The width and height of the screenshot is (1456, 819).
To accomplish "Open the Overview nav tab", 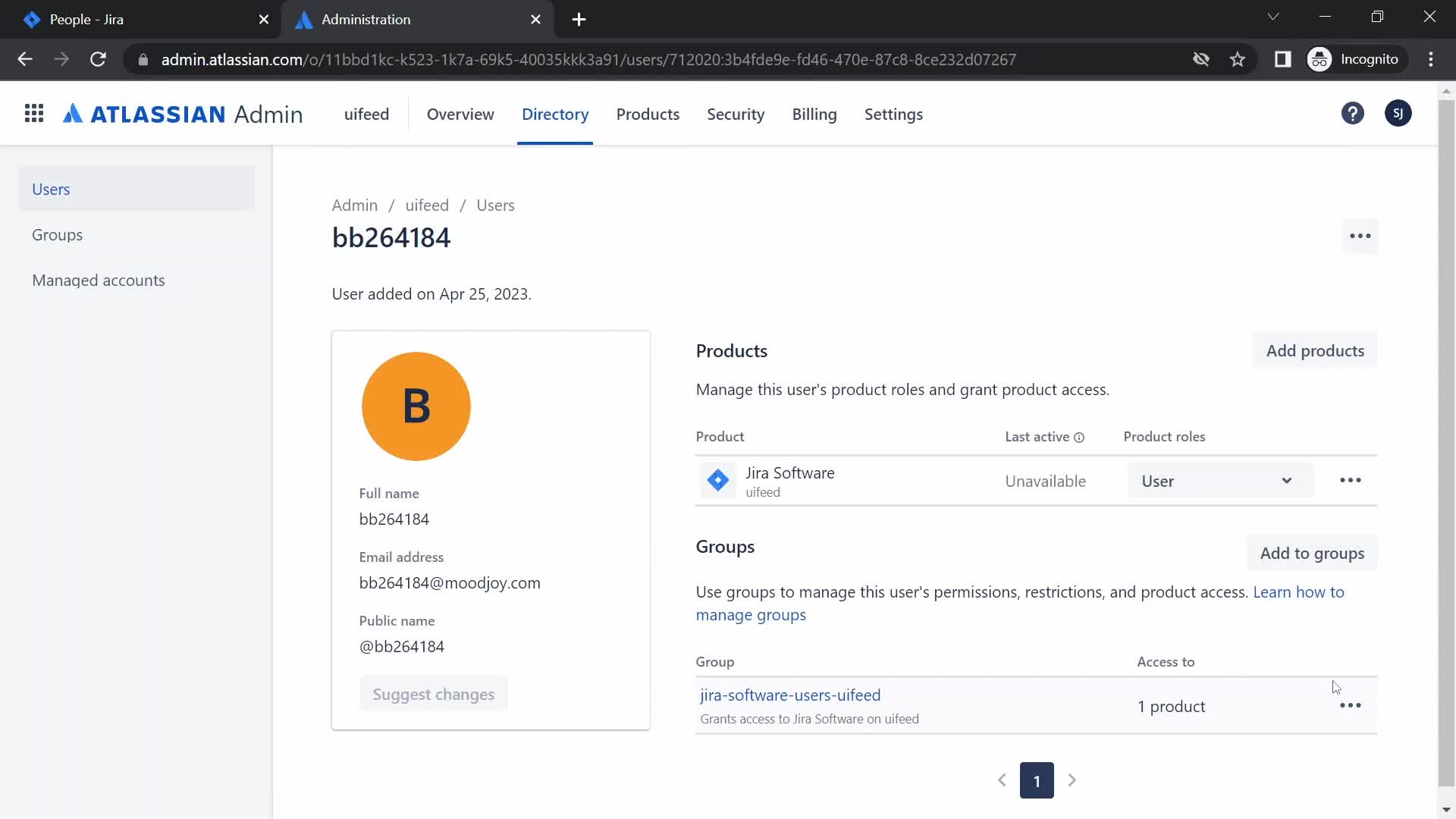I will pos(460,114).
